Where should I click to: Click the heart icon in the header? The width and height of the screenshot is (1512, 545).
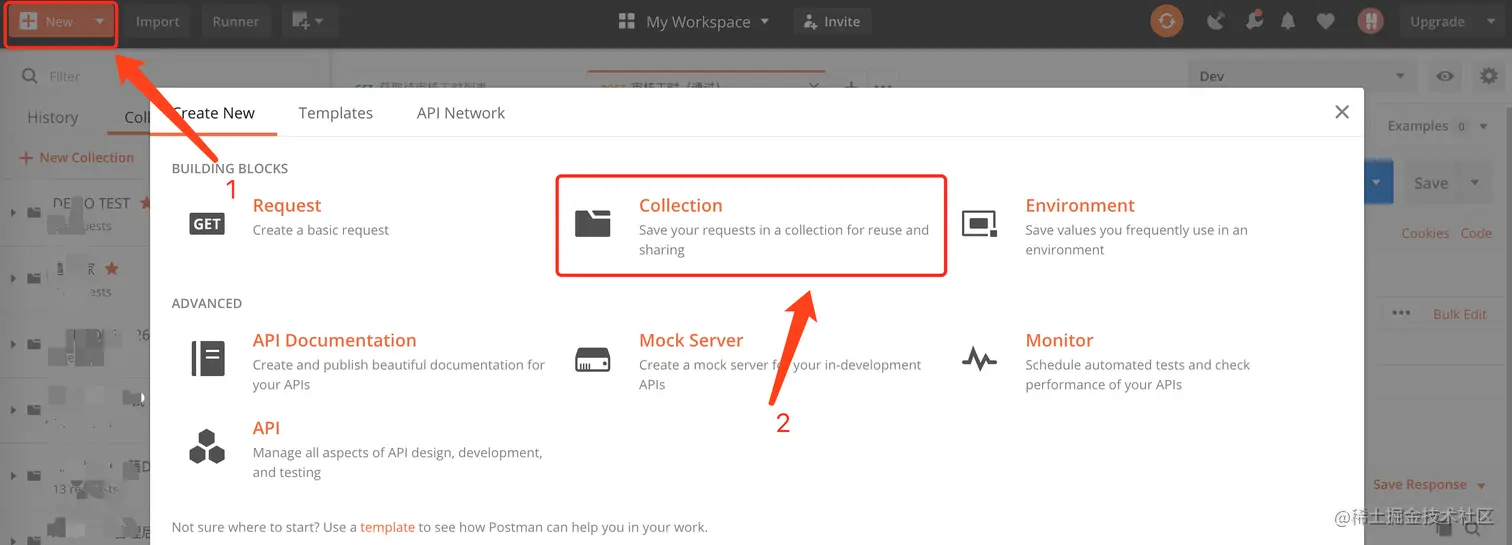coord(1325,21)
